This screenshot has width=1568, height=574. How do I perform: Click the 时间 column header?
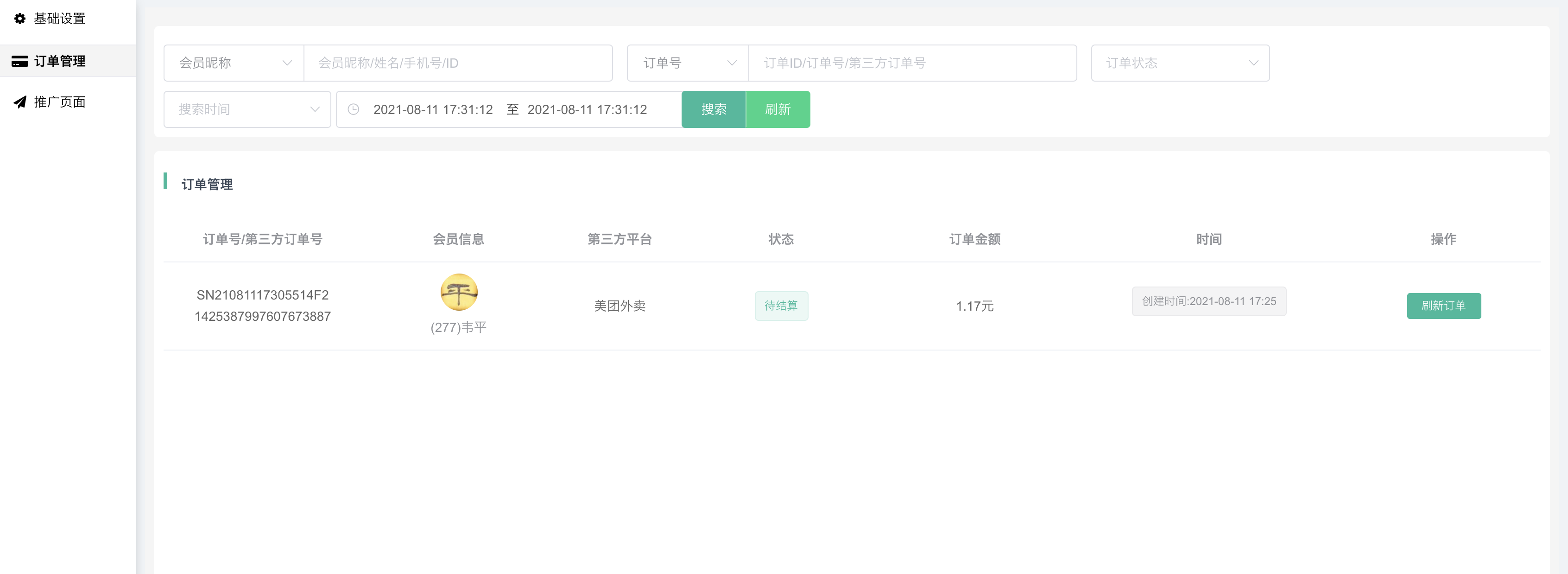1208,239
